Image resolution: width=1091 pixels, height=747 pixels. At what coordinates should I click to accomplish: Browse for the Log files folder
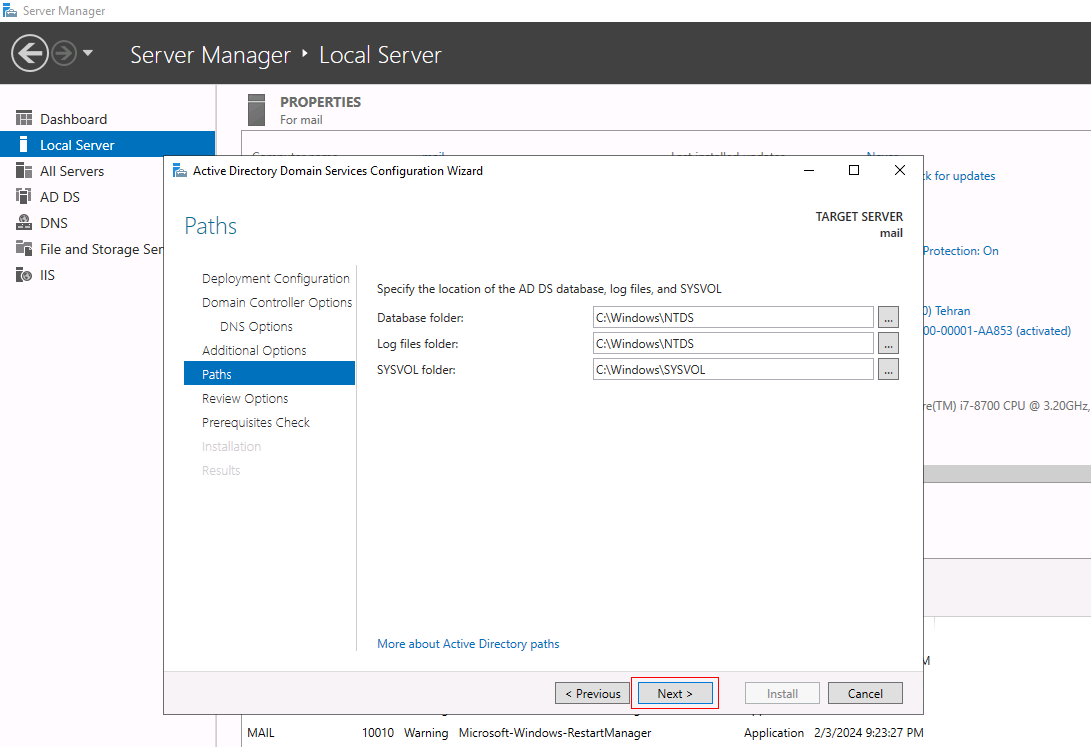tap(889, 344)
